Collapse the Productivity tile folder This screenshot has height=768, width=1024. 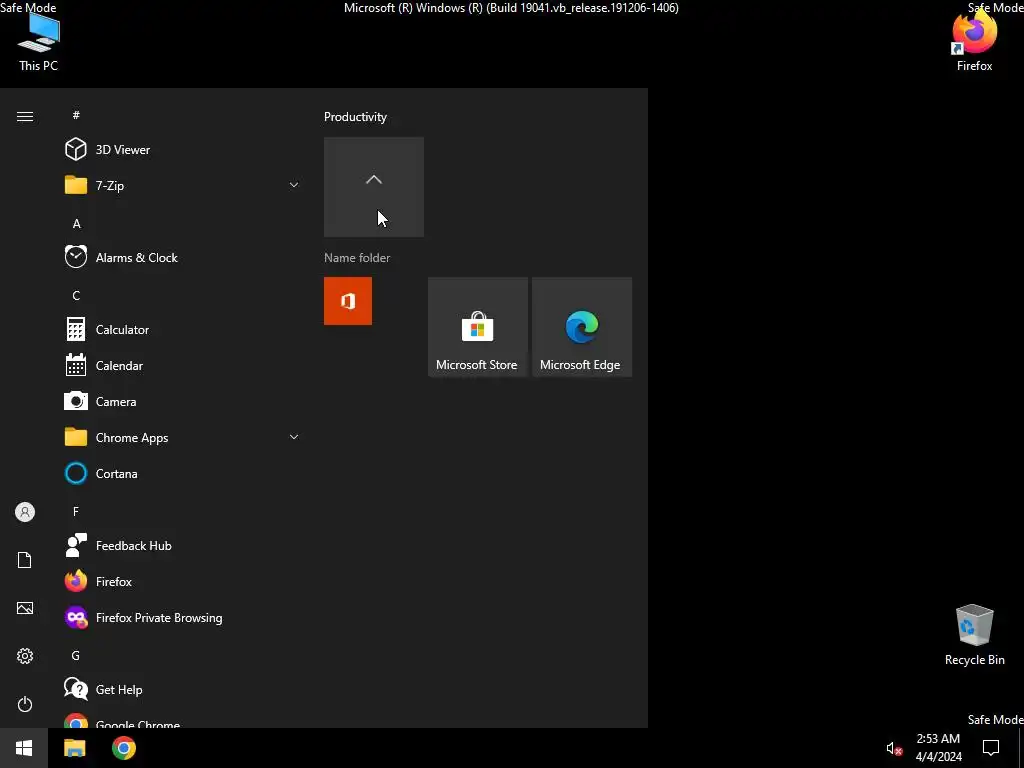coord(374,187)
